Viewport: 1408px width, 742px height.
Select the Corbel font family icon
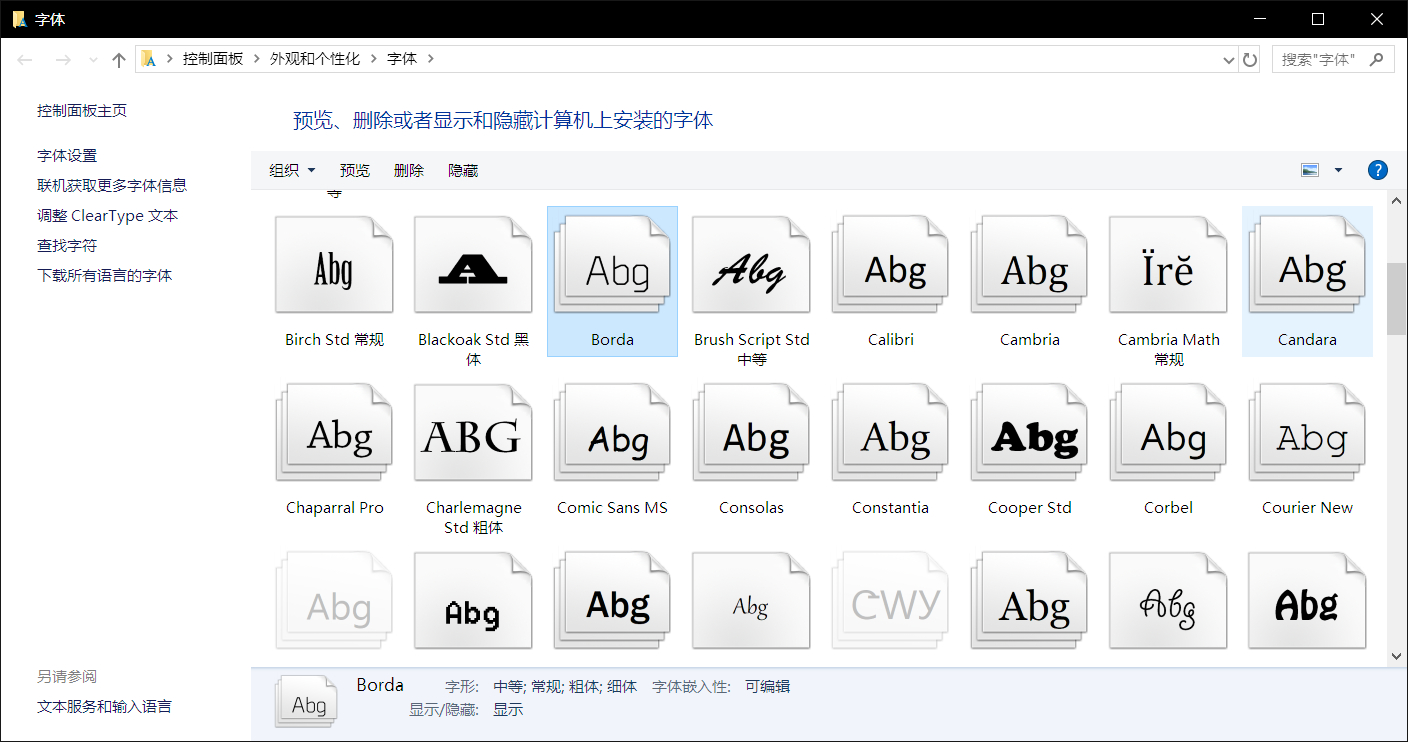click(1168, 434)
